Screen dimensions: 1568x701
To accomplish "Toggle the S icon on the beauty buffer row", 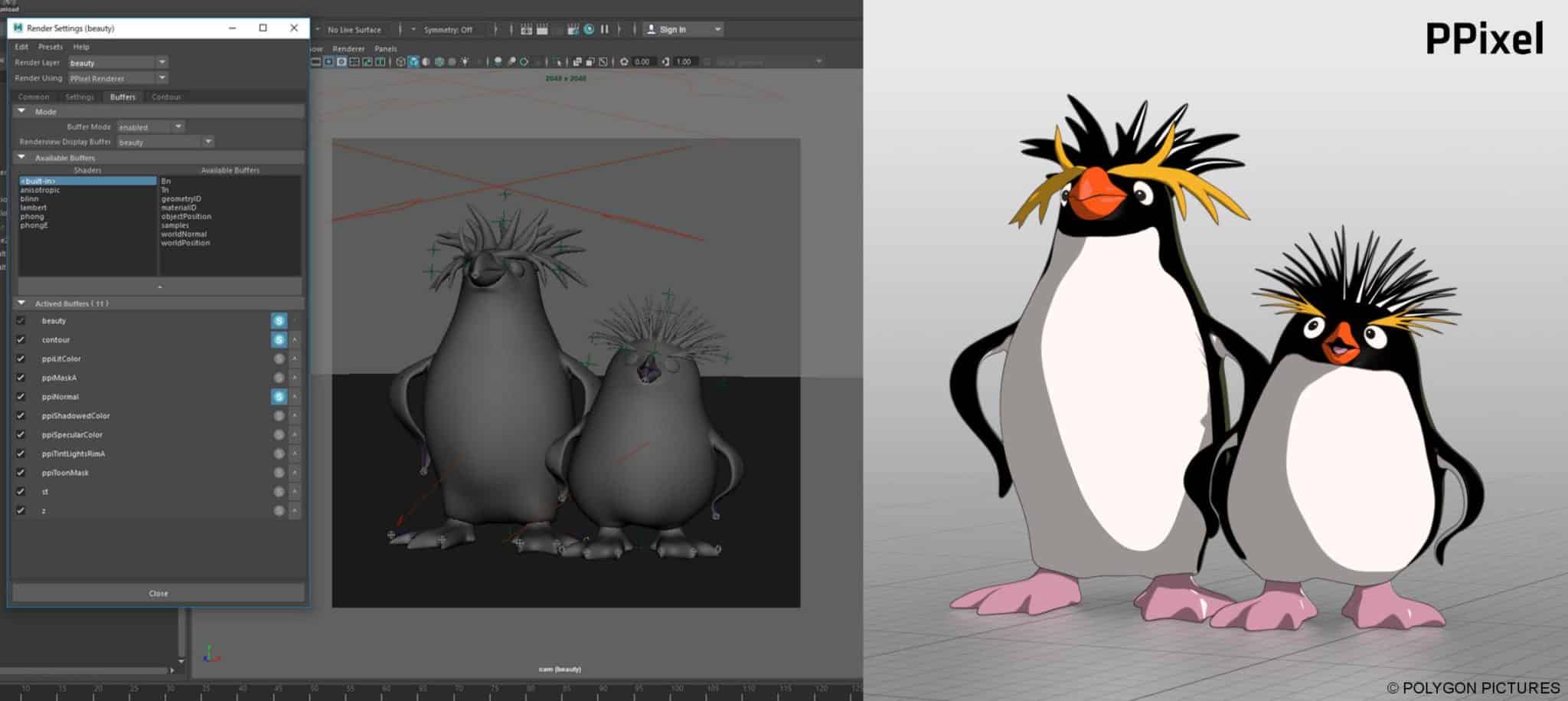I will click(279, 321).
